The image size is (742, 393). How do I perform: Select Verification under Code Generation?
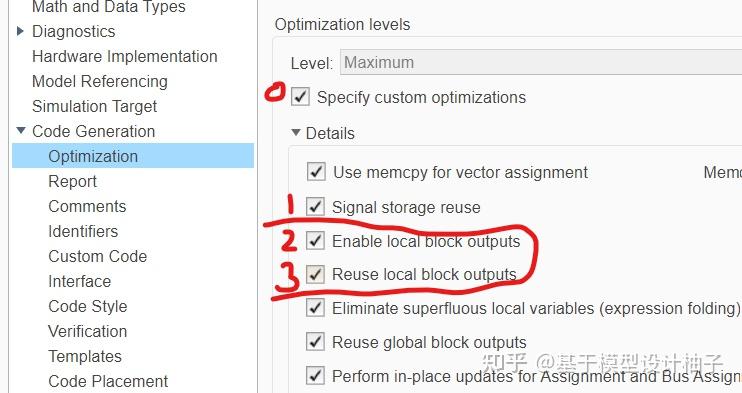pos(88,331)
